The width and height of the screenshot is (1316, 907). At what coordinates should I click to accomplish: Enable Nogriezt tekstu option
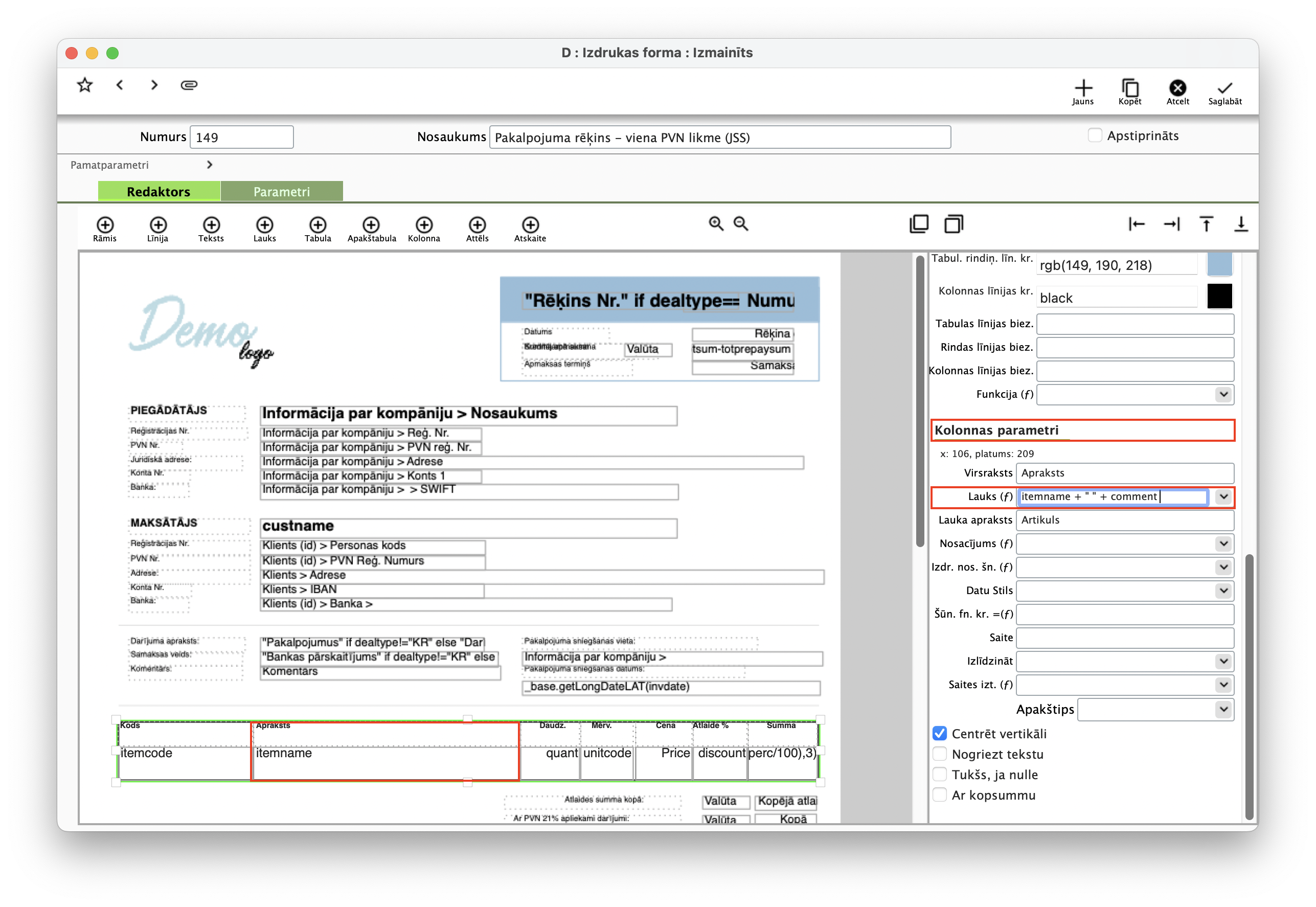[940, 754]
